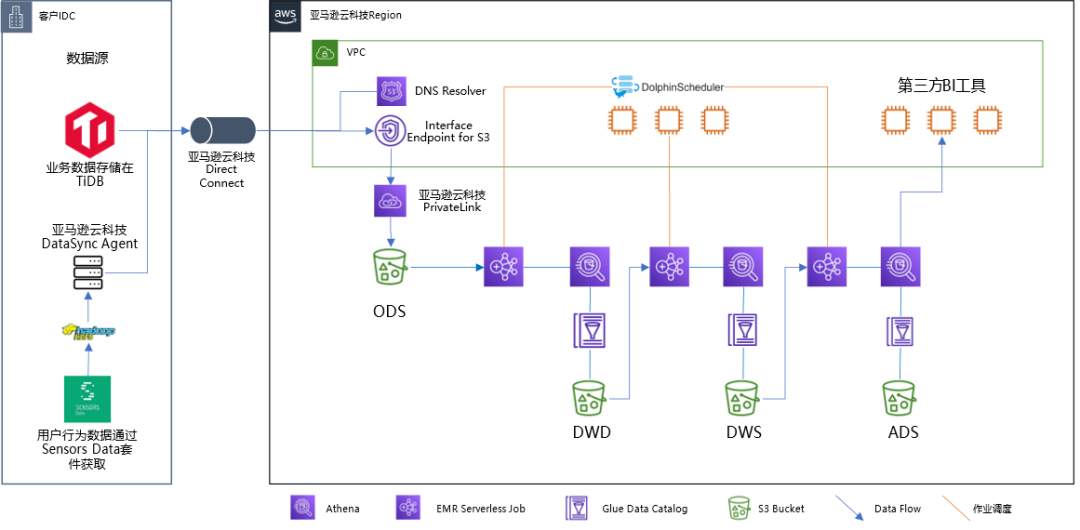Image resolution: width=1080 pixels, height=530 pixels.
Task: Click the DolphinScheduler instance with the orange line below
Action: point(668,120)
